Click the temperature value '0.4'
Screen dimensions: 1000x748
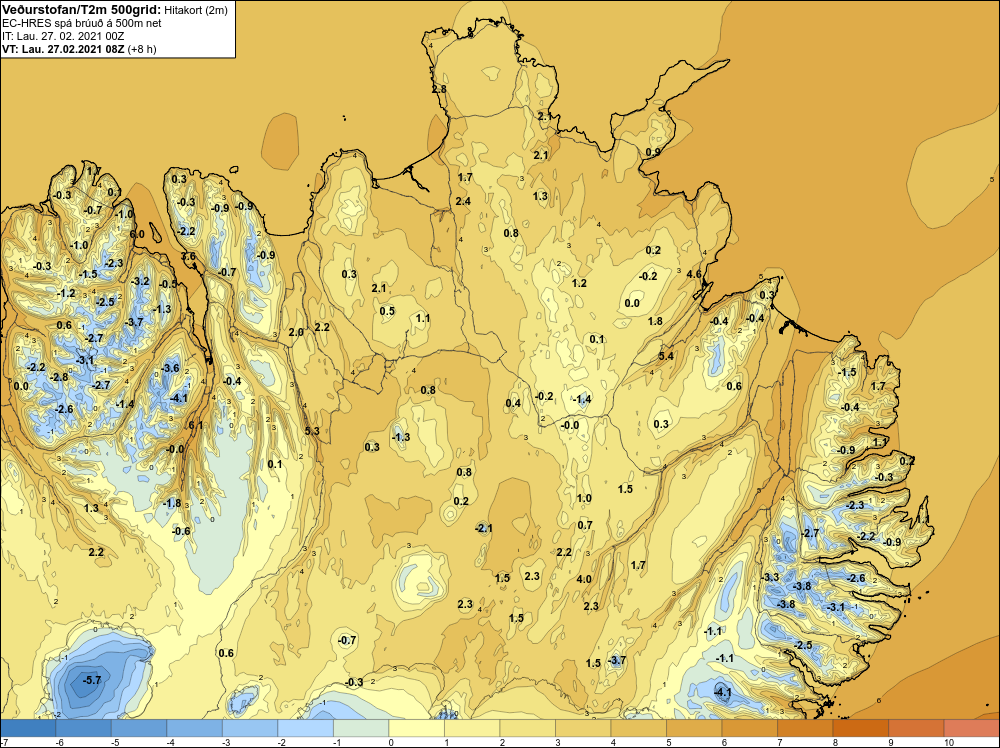pyautogui.click(x=513, y=403)
